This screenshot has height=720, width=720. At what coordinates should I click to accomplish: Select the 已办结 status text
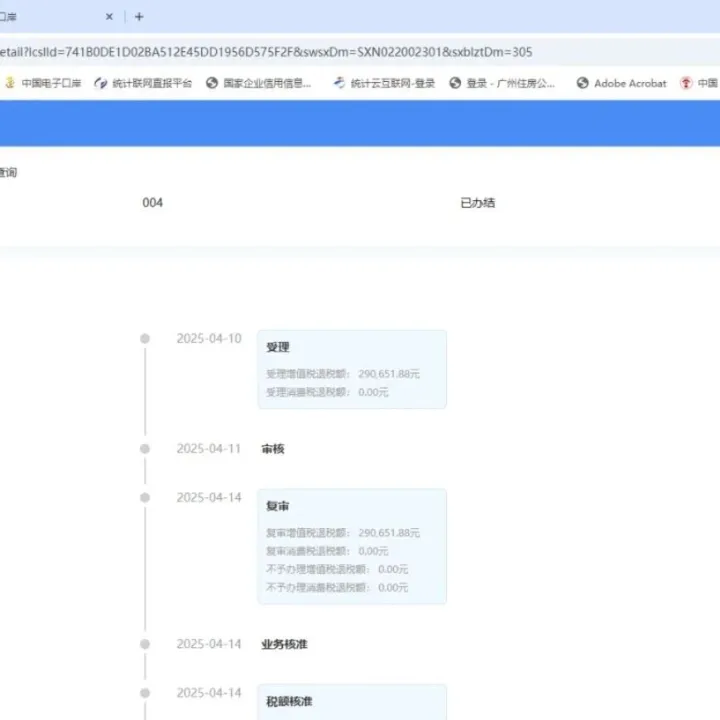coord(478,203)
